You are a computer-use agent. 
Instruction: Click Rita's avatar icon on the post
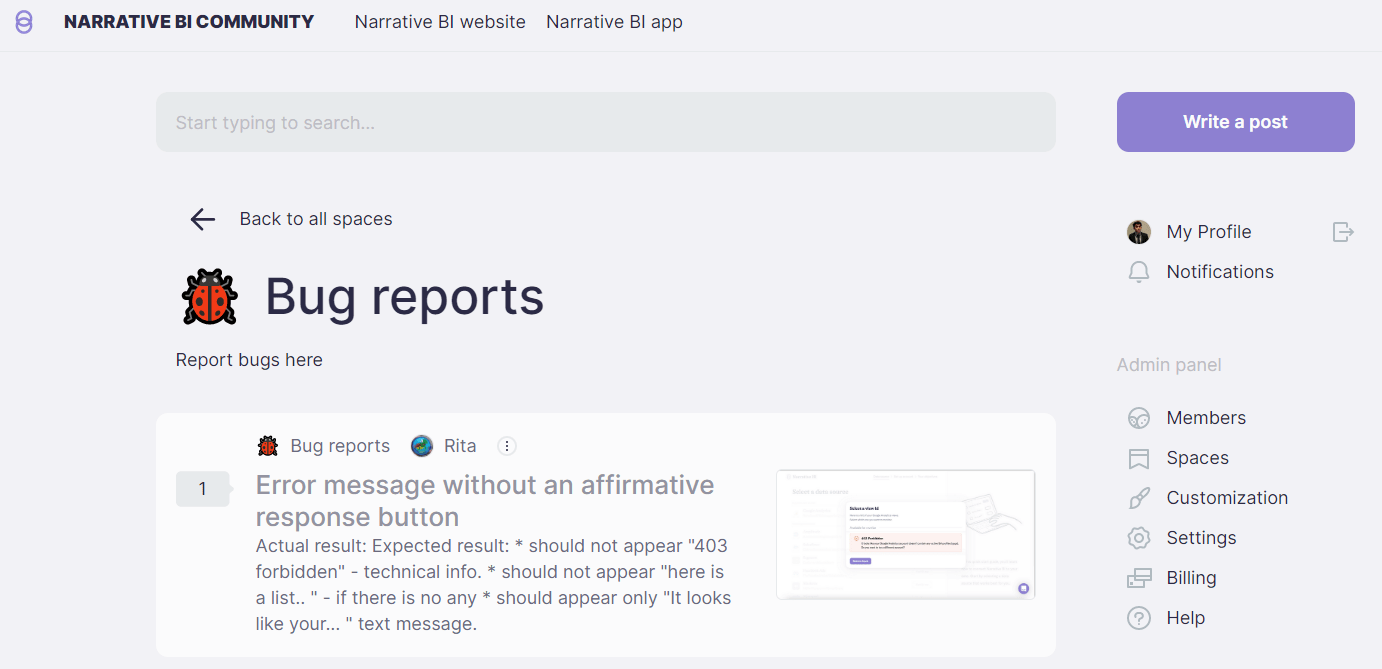422,446
